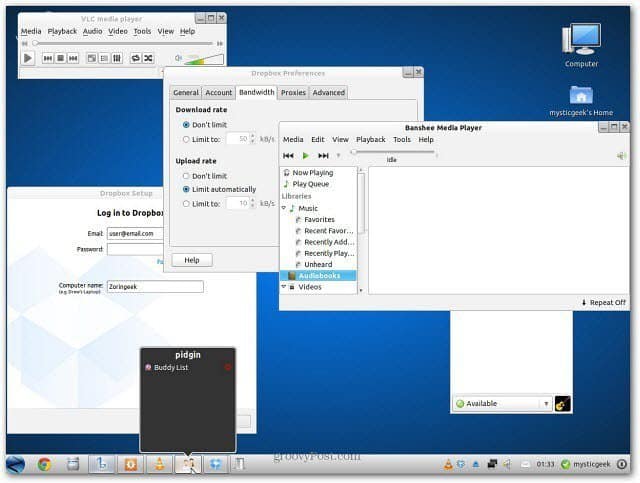This screenshot has width=640, height=483.
Task: Open VLC Media menu
Action: coord(31,31)
